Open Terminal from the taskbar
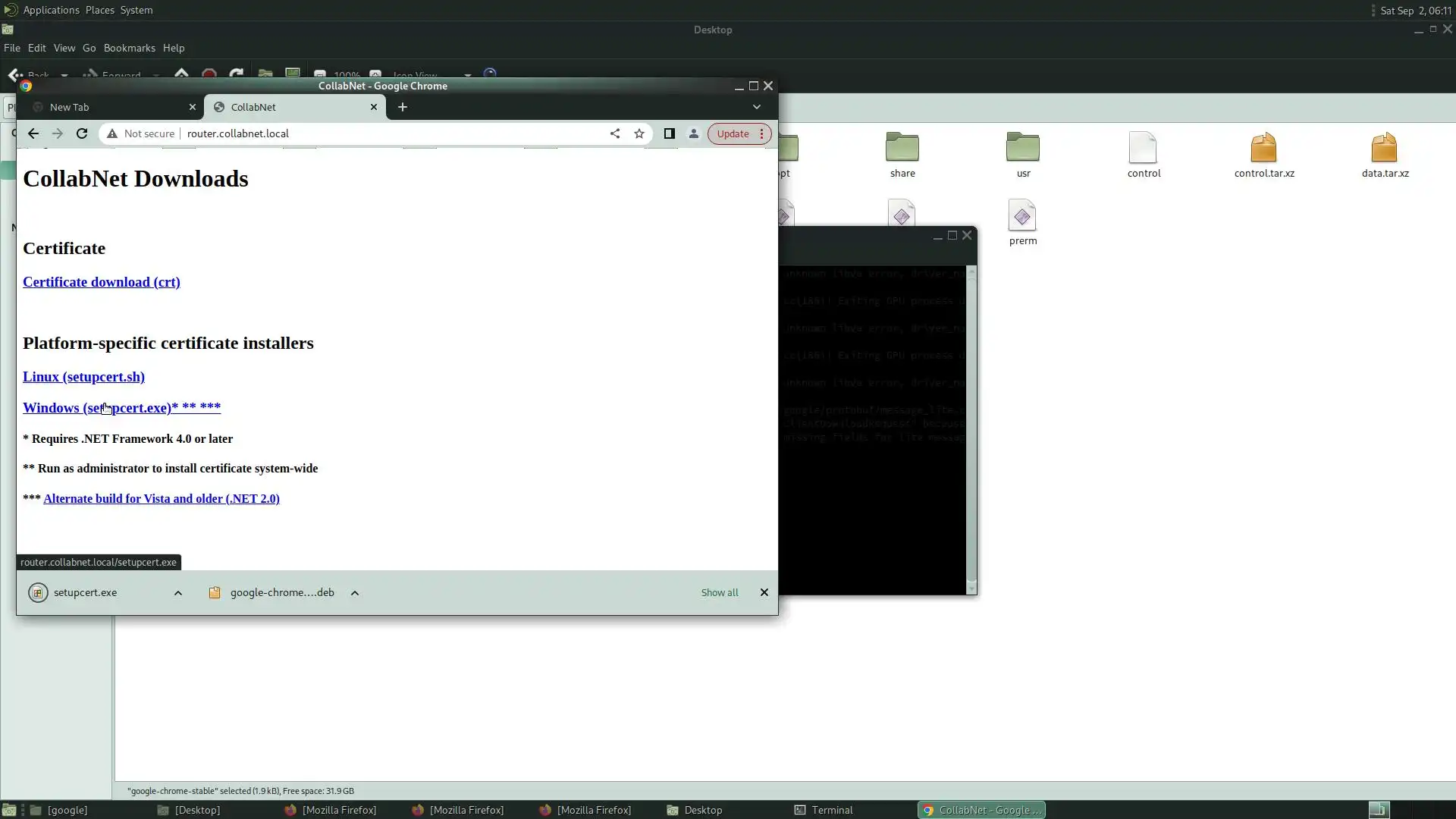Viewport: 1456px width, 819px height. [x=824, y=810]
